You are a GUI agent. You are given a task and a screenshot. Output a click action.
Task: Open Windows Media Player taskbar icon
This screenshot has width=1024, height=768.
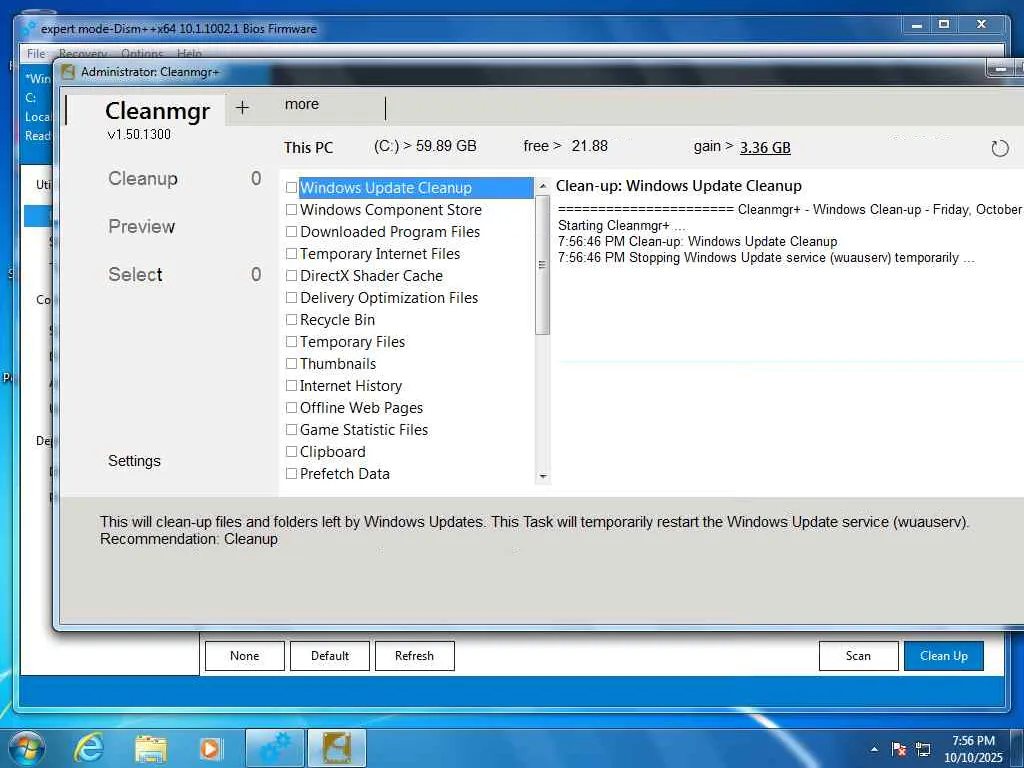click(210, 748)
